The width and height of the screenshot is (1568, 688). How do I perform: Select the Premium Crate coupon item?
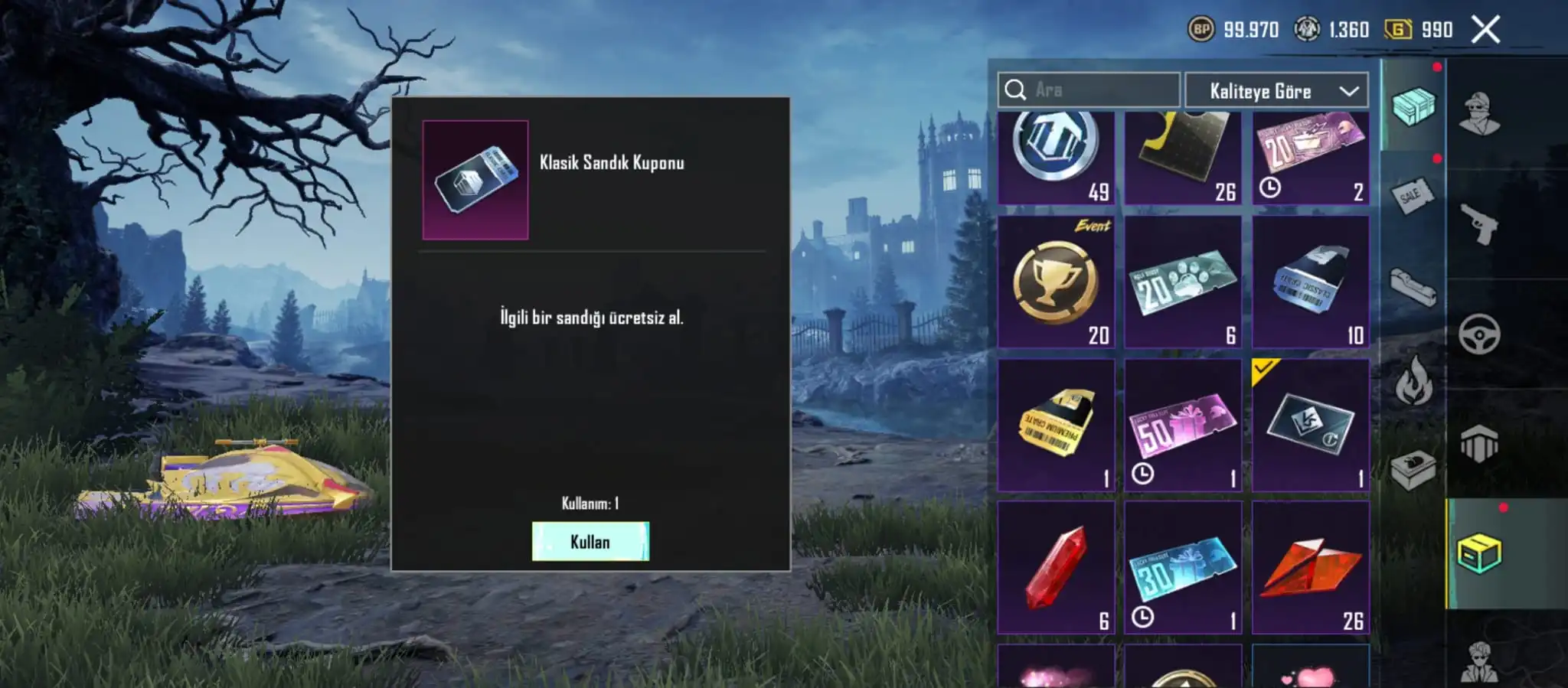click(1056, 425)
